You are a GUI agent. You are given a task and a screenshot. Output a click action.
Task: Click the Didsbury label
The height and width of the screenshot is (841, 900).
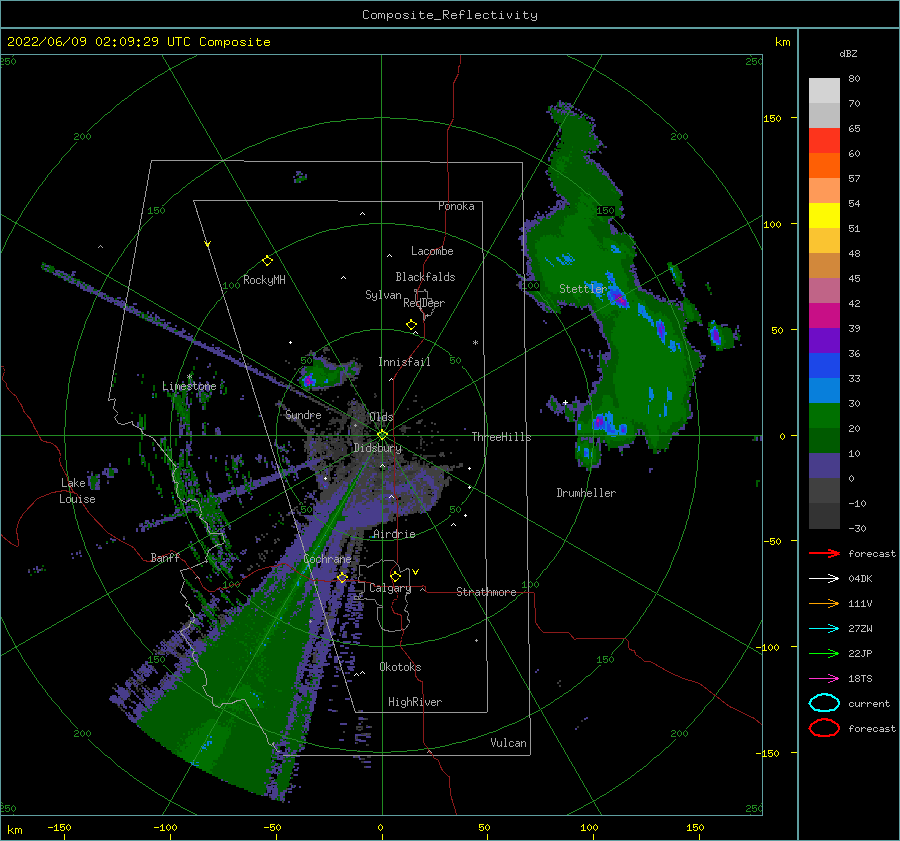(378, 448)
